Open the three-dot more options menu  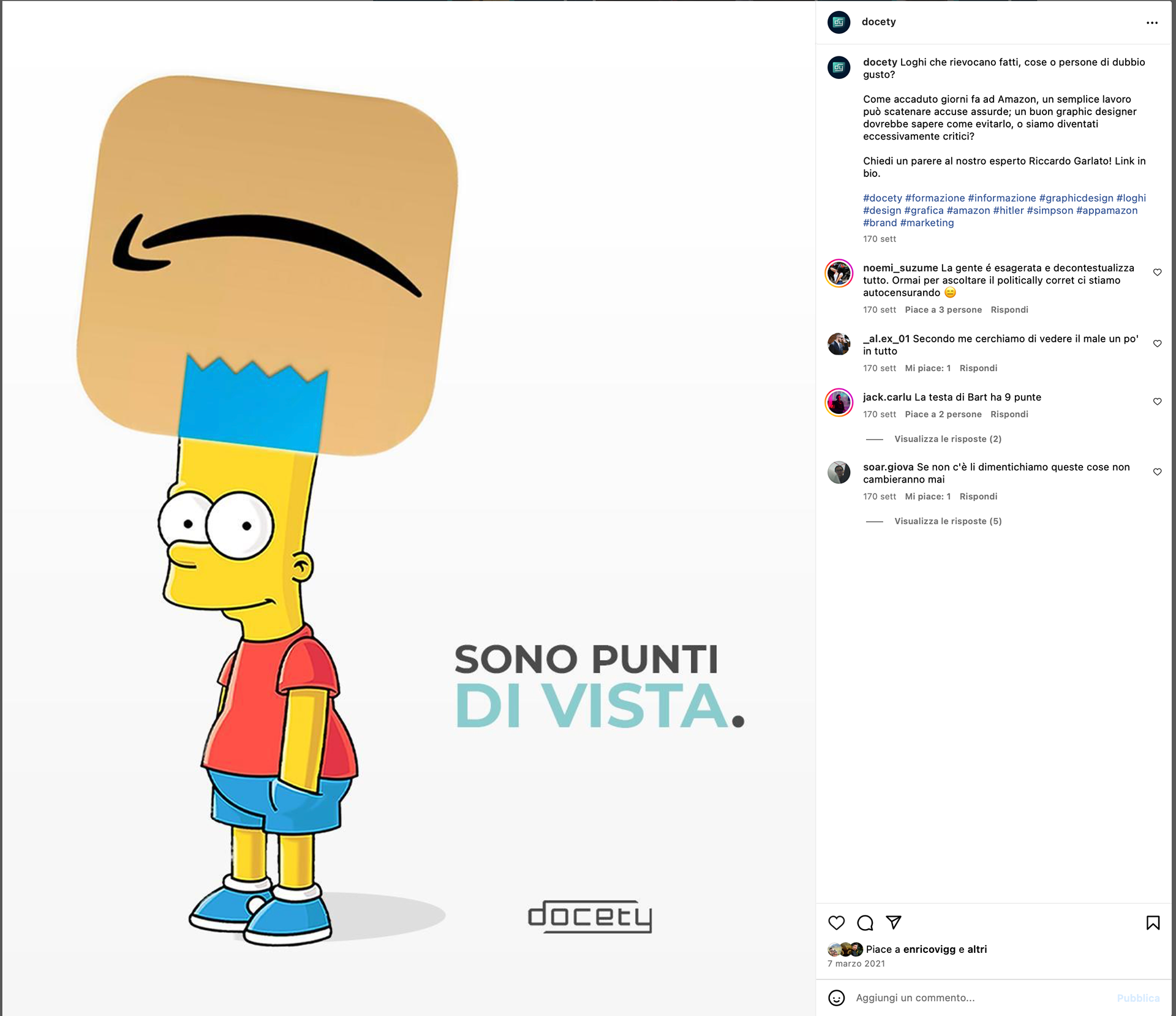1151,23
